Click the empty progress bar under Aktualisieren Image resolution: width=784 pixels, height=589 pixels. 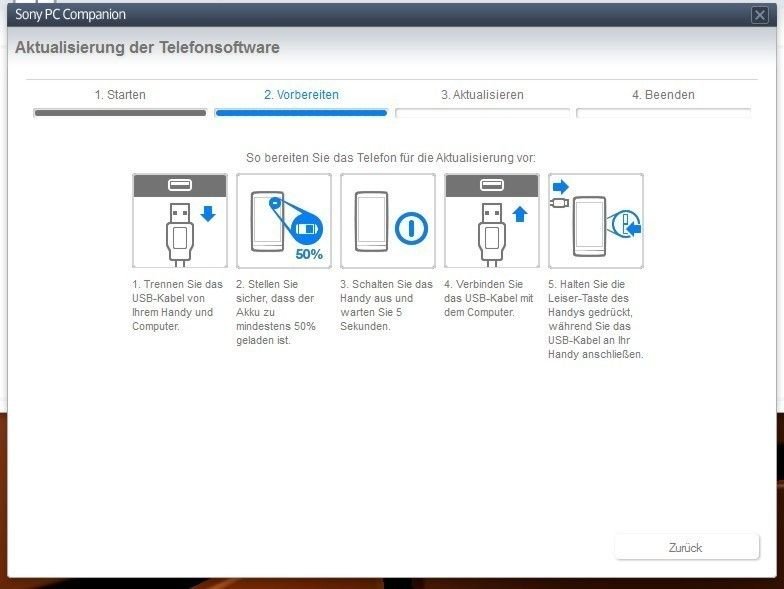(x=482, y=113)
